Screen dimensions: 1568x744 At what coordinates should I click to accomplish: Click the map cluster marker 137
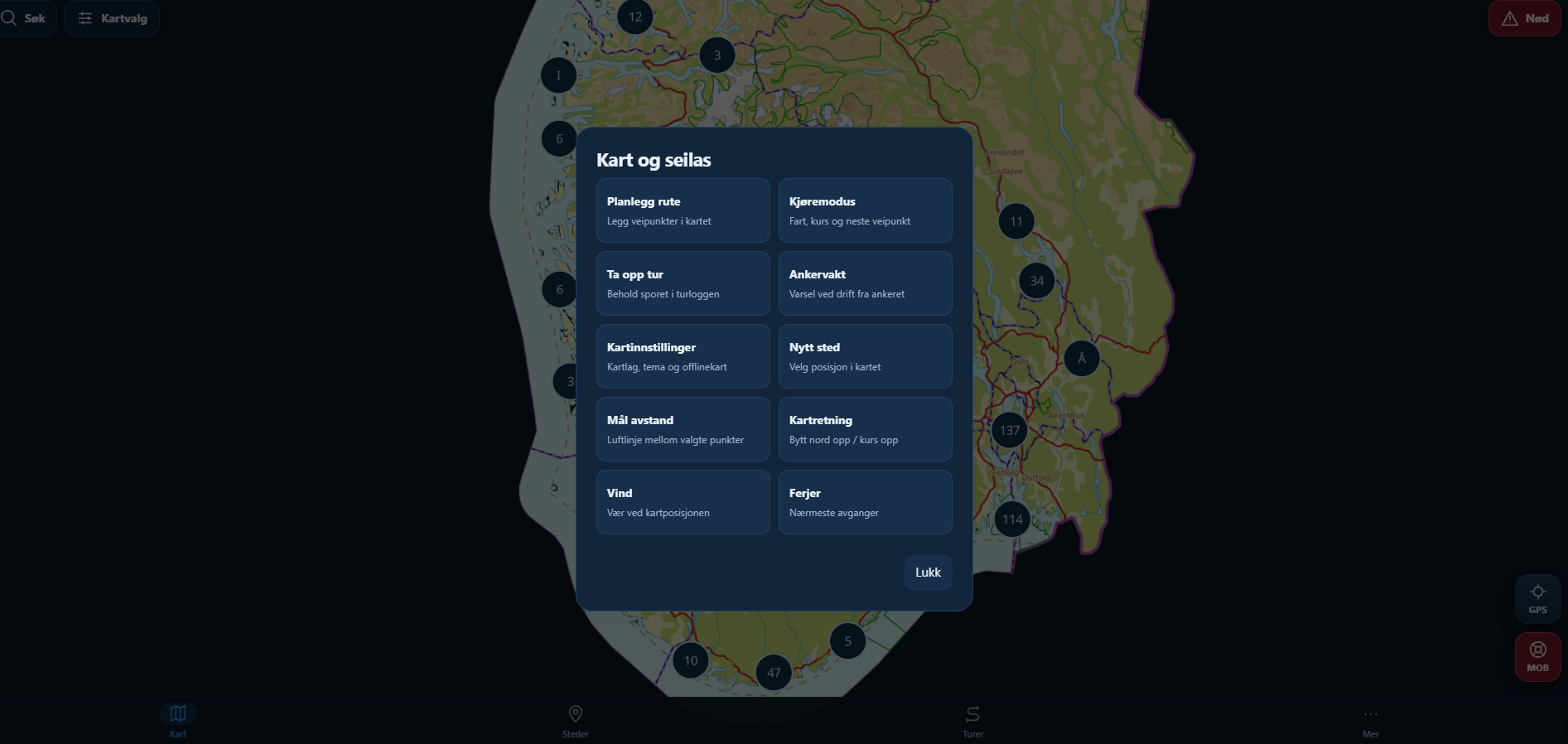(1010, 430)
